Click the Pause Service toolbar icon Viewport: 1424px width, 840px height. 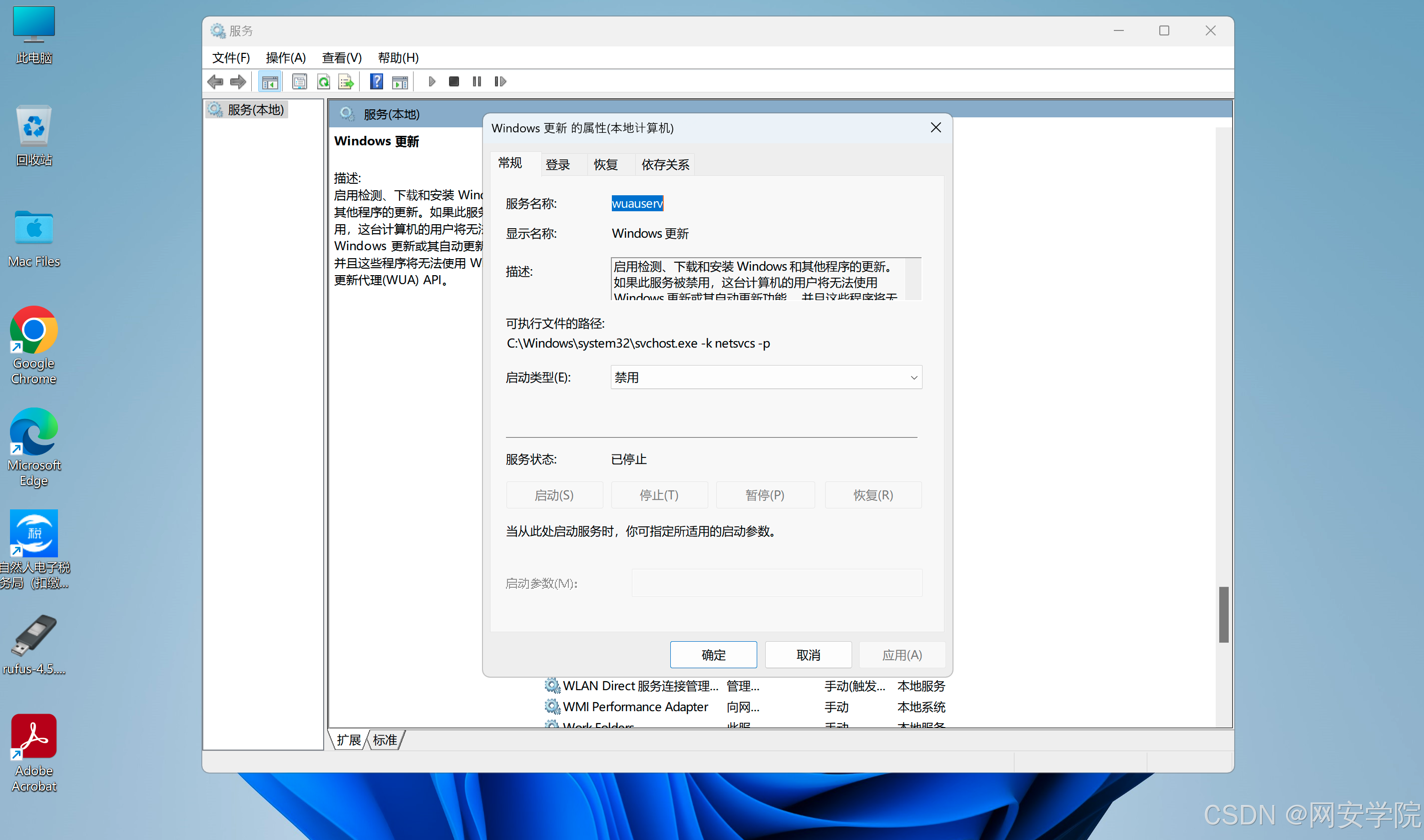(x=476, y=81)
